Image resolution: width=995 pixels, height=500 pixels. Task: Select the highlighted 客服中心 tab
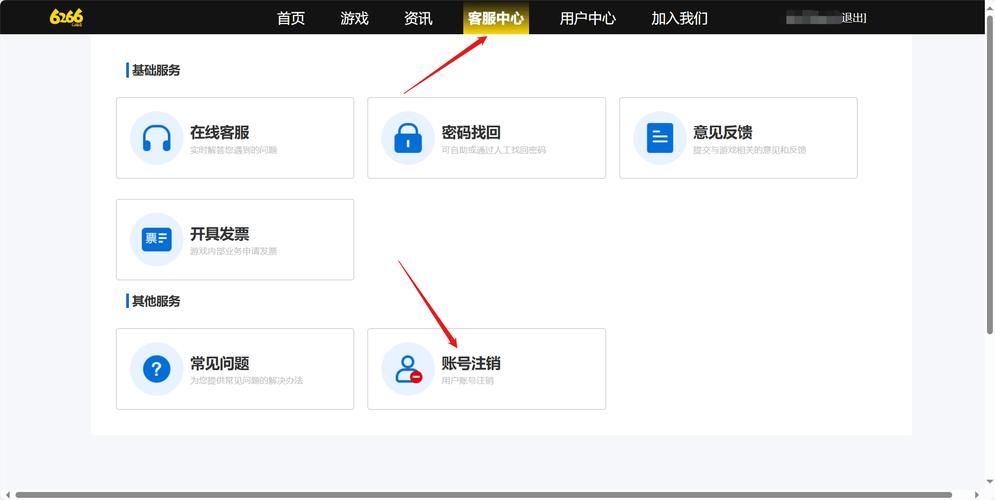(x=495, y=18)
